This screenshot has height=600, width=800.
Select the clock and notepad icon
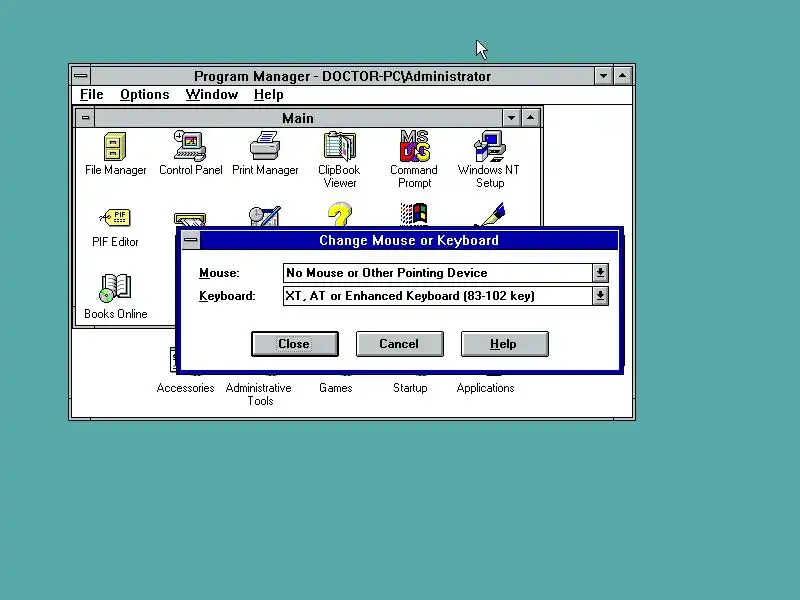pyautogui.click(x=265, y=216)
